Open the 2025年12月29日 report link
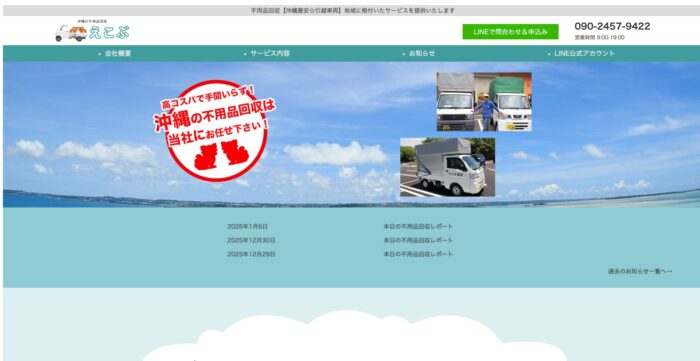The height and width of the screenshot is (361, 700). tap(418, 254)
